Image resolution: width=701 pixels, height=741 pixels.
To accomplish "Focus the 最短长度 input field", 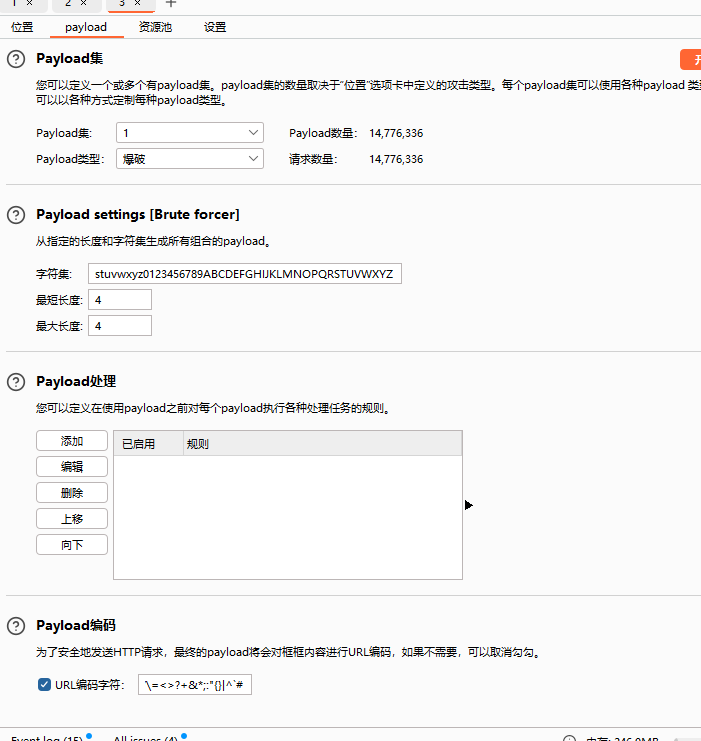I will coord(120,300).
